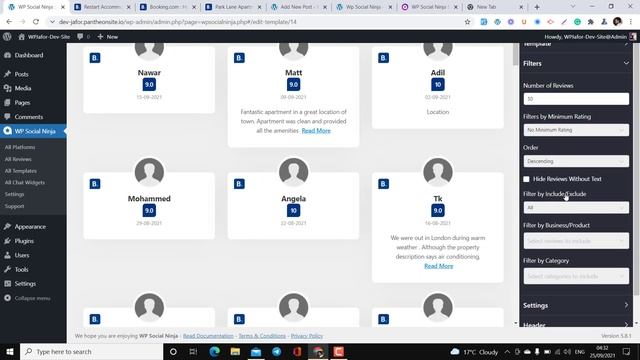Collapse the admin sidebar menu
This screenshot has height=360, width=640.
tap(33, 298)
